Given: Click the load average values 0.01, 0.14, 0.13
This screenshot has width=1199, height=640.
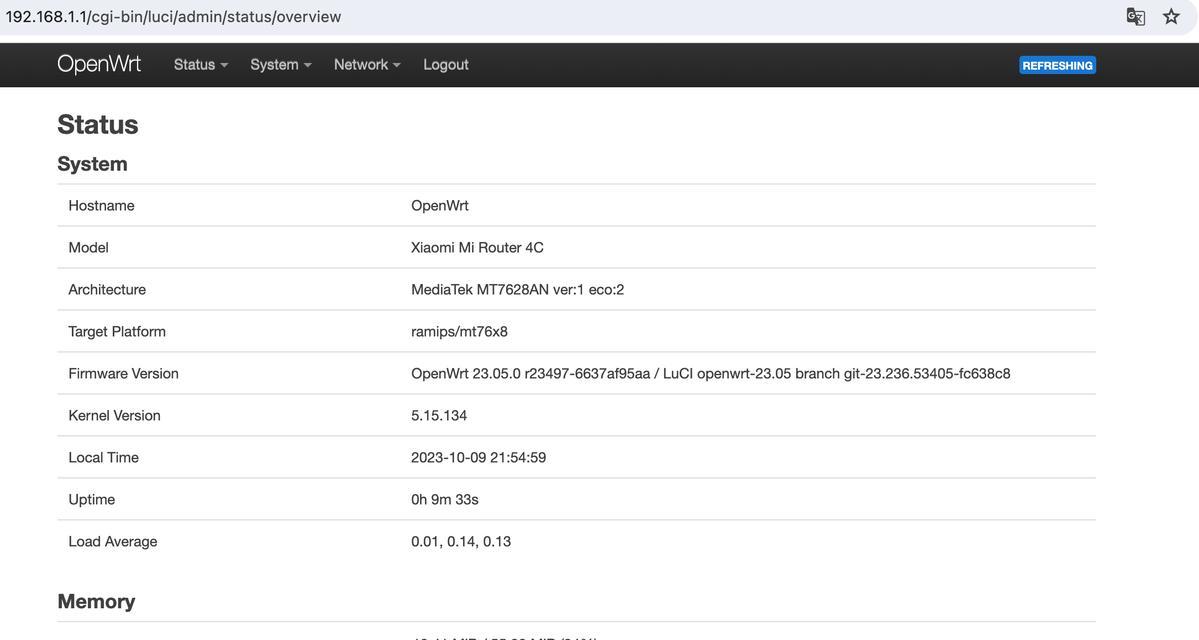Looking at the screenshot, I should [461, 542].
